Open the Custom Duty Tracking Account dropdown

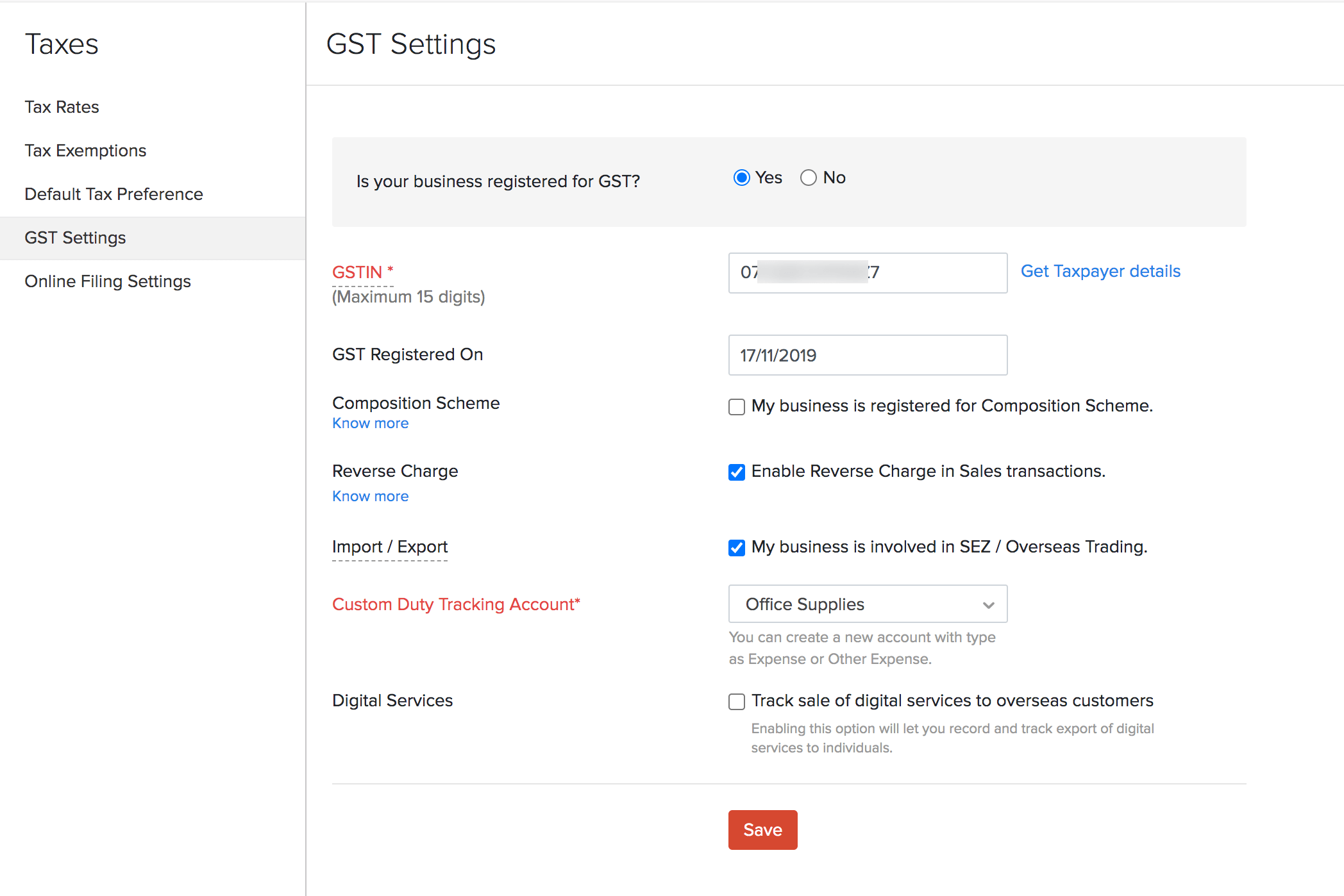867,604
